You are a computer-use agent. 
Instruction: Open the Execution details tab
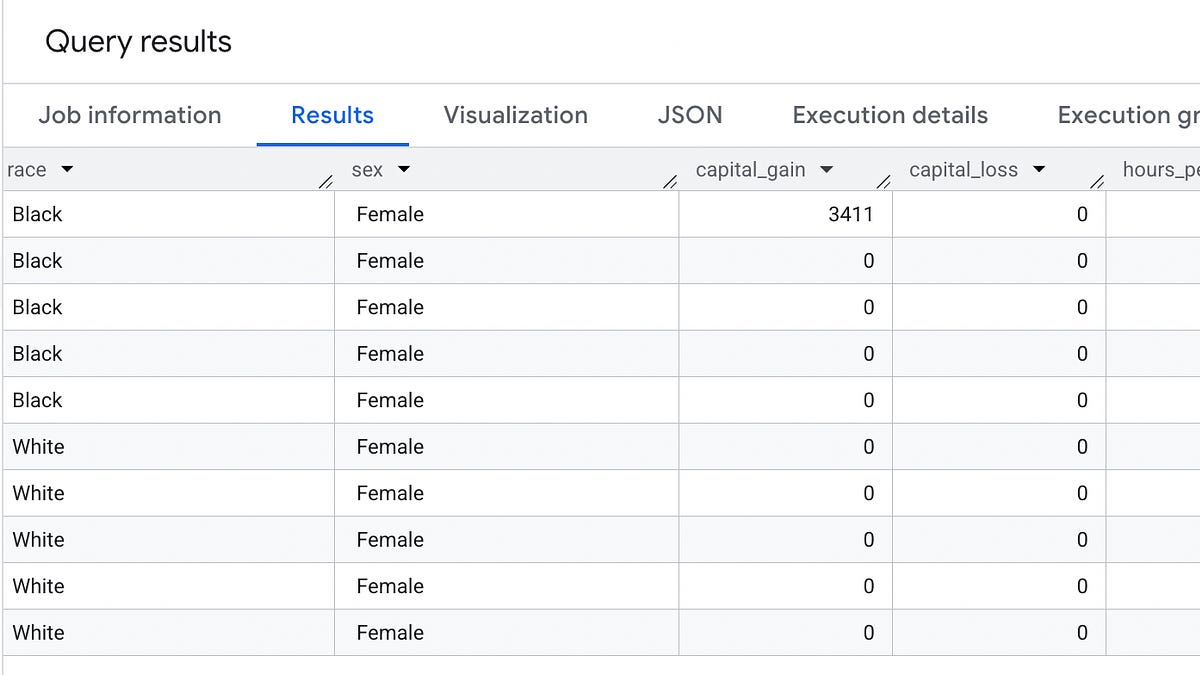(x=888, y=115)
